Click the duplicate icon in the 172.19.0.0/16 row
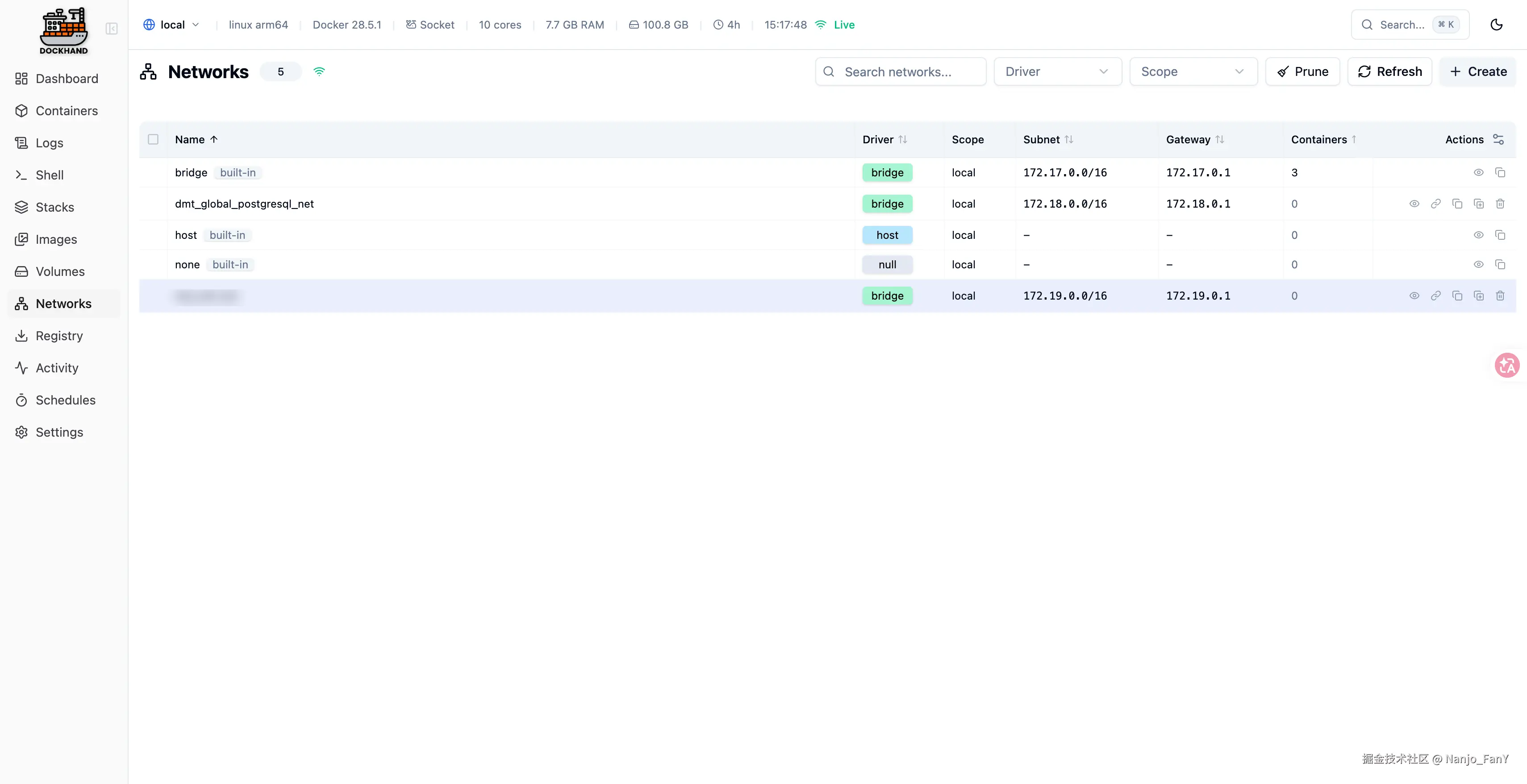The image size is (1527, 784). pyautogui.click(x=1478, y=296)
